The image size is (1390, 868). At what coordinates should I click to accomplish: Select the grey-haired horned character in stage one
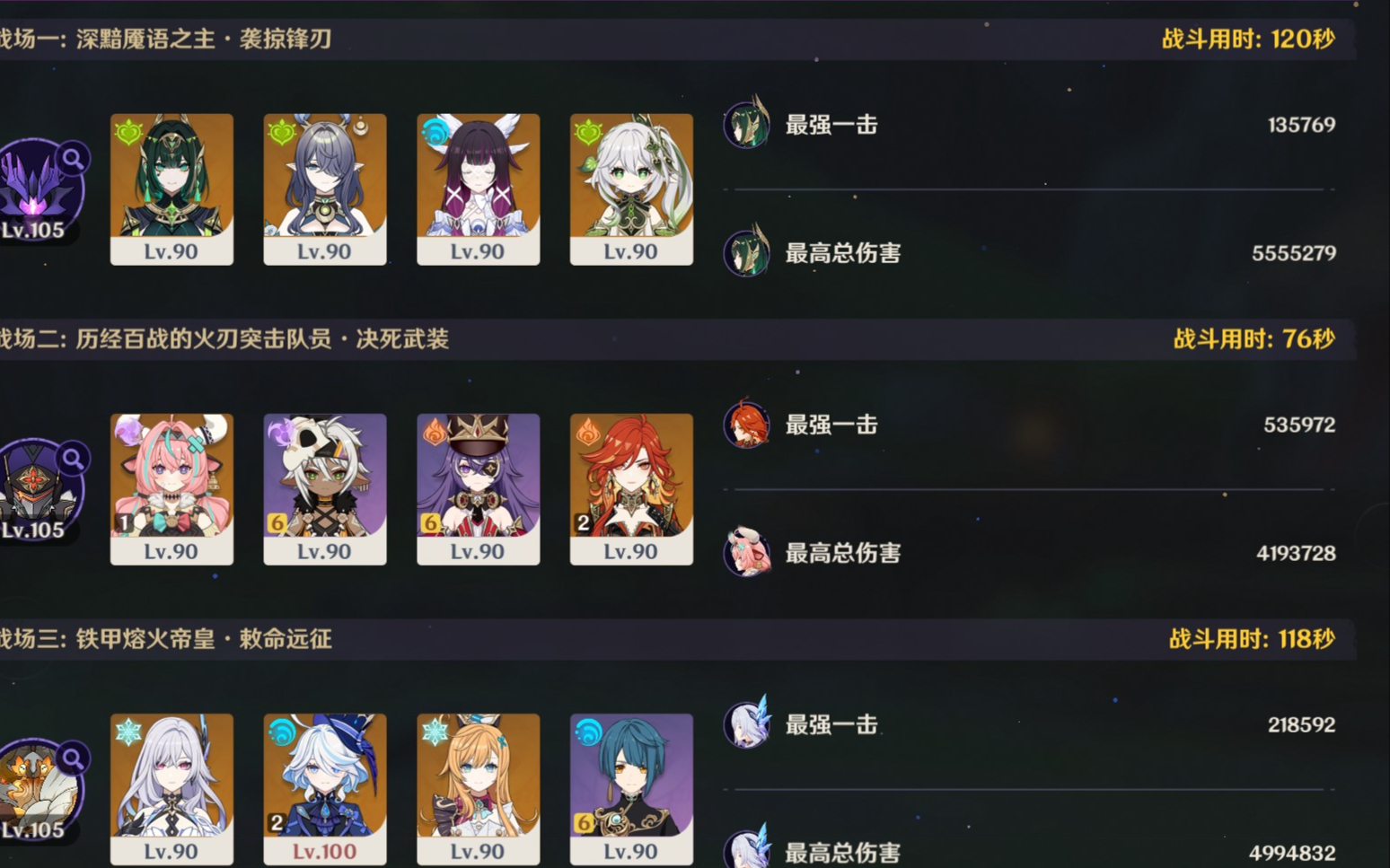tap(325, 189)
